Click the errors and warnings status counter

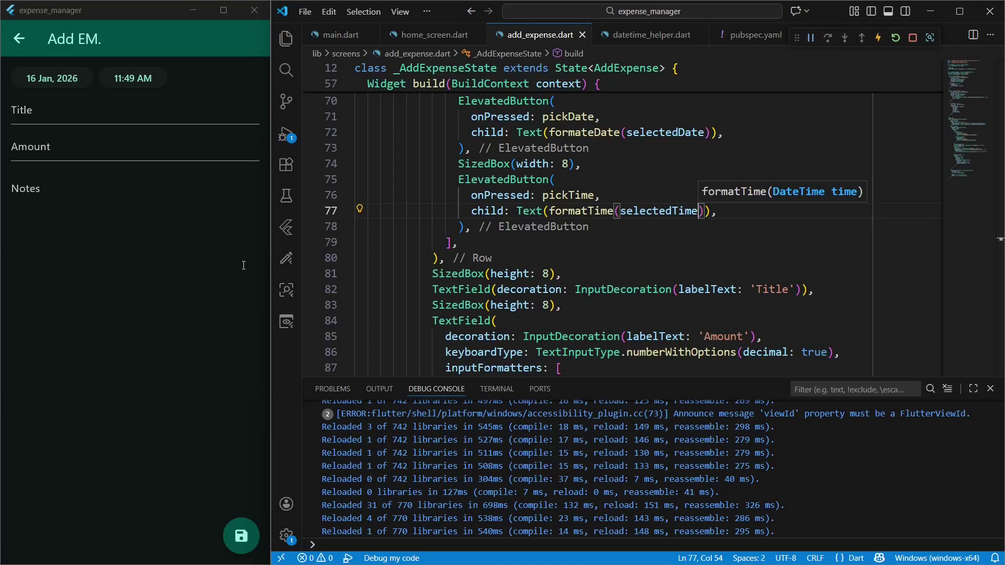click(315, 558)
